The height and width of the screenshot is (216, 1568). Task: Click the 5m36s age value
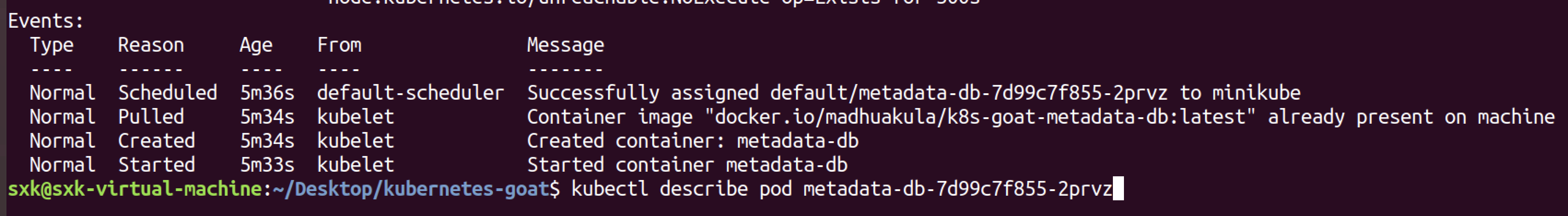pyautogui.click(x=267, y=93)
